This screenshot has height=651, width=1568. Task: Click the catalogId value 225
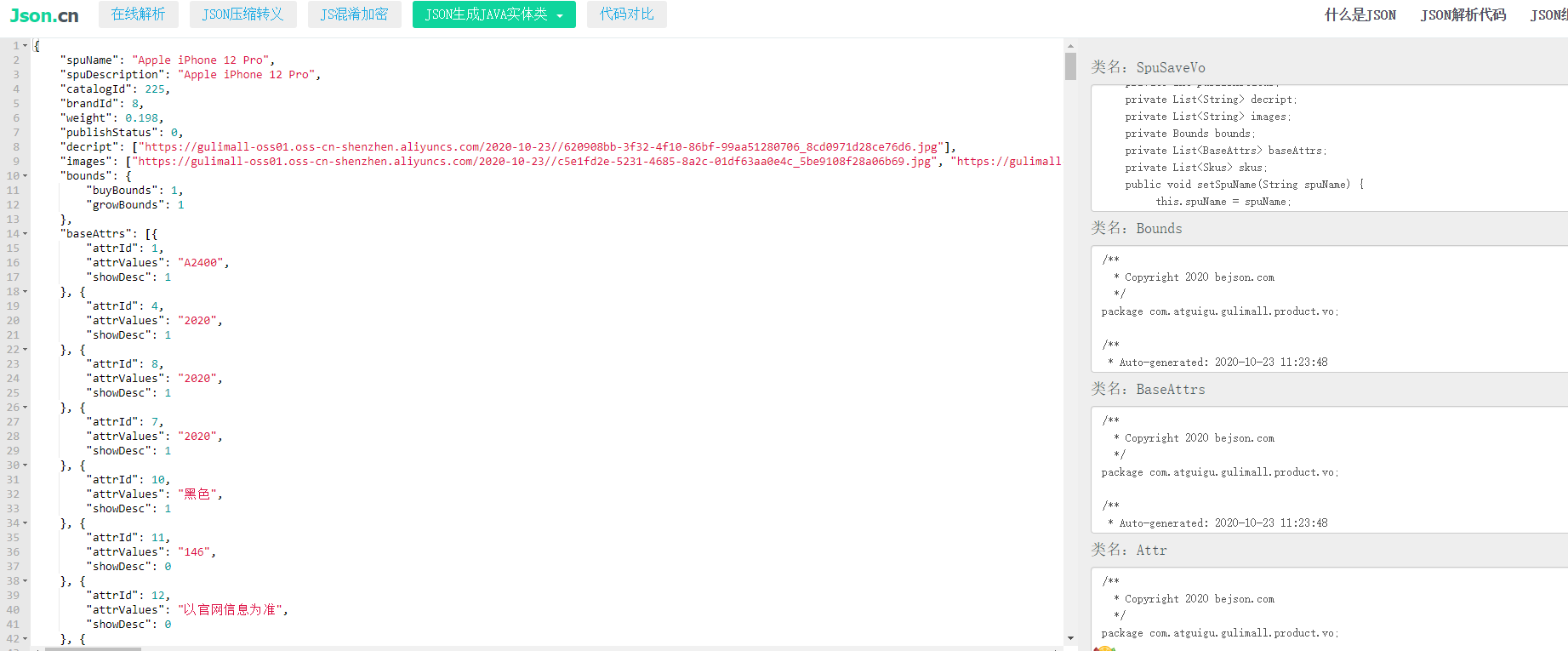point(155,89)
